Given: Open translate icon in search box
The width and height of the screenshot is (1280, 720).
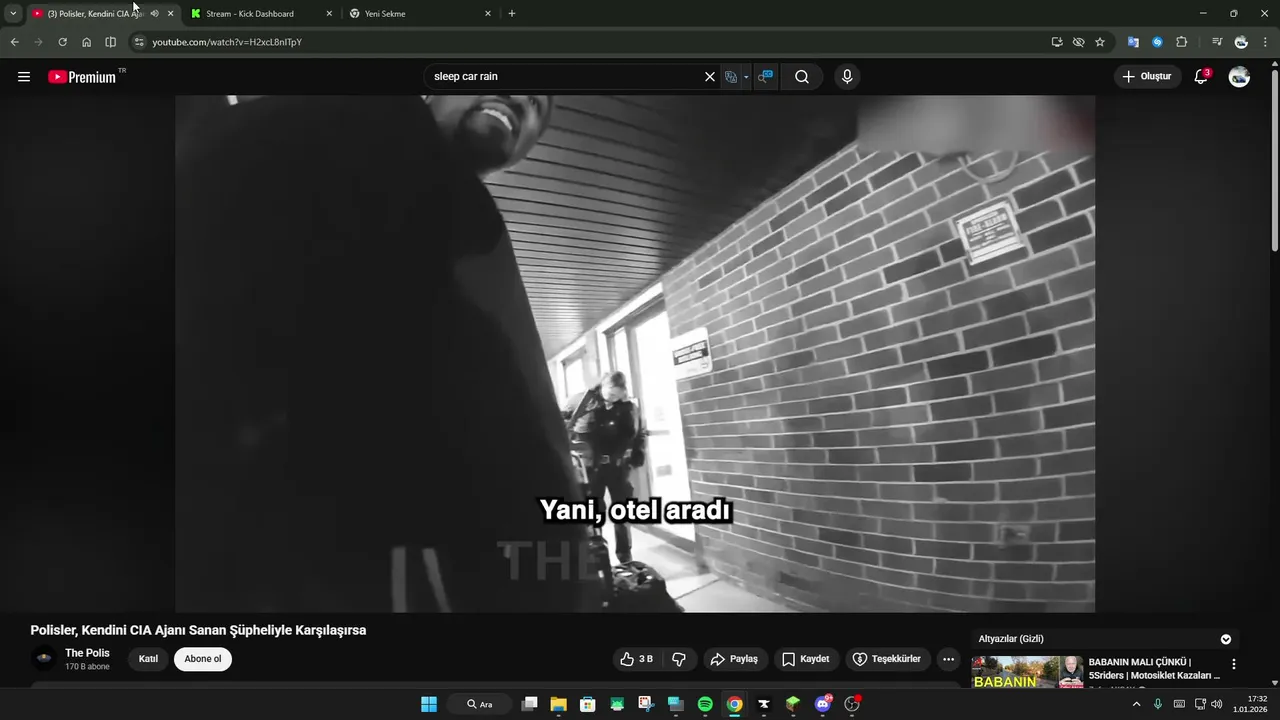Looking at the screenshot, I should (x=731, y=77).
